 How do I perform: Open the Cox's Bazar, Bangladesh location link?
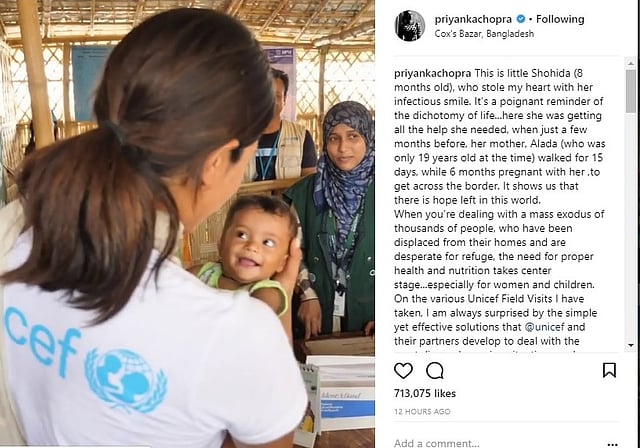click(484, 34)
